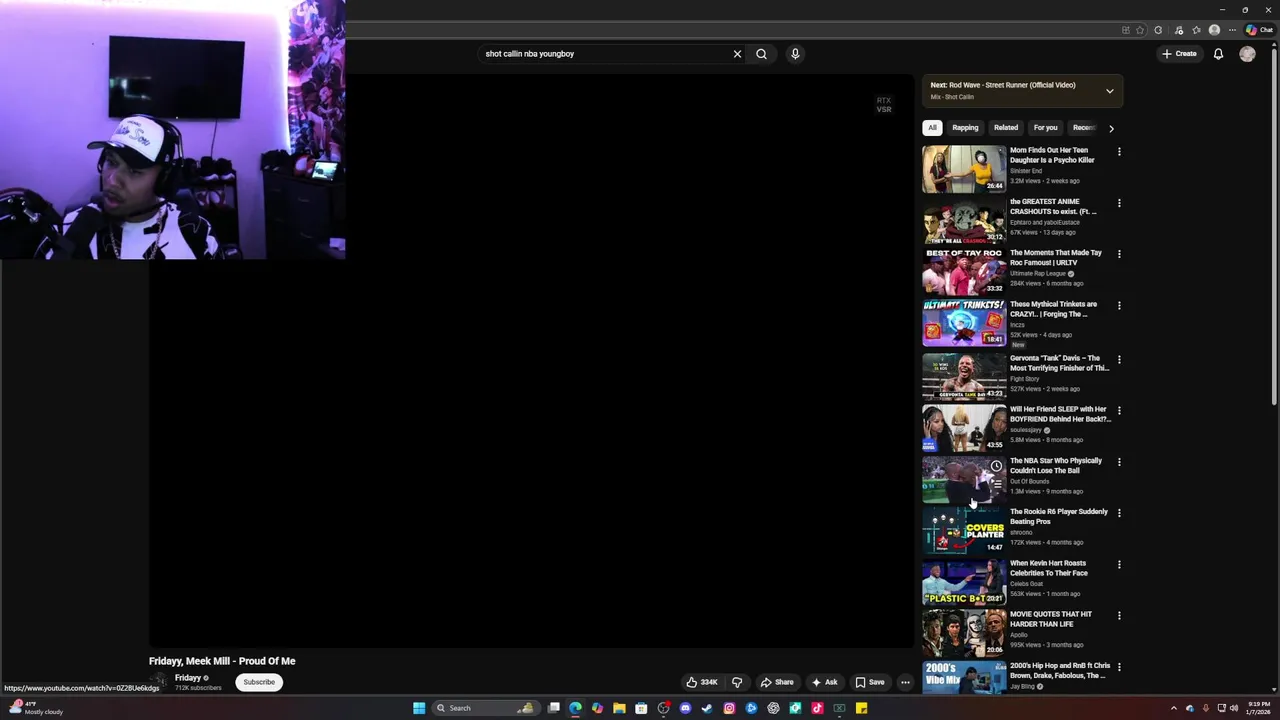Save video to playlist

coord(869,682)
